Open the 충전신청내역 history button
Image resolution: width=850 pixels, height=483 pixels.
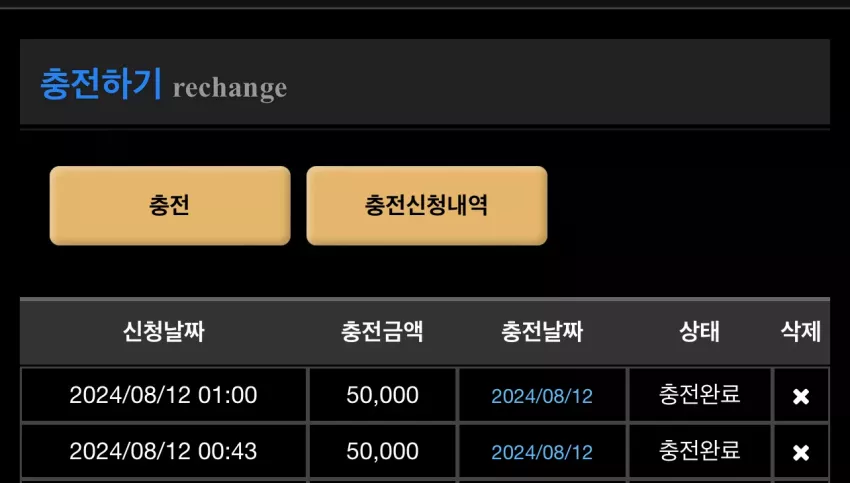click(427, 205)
